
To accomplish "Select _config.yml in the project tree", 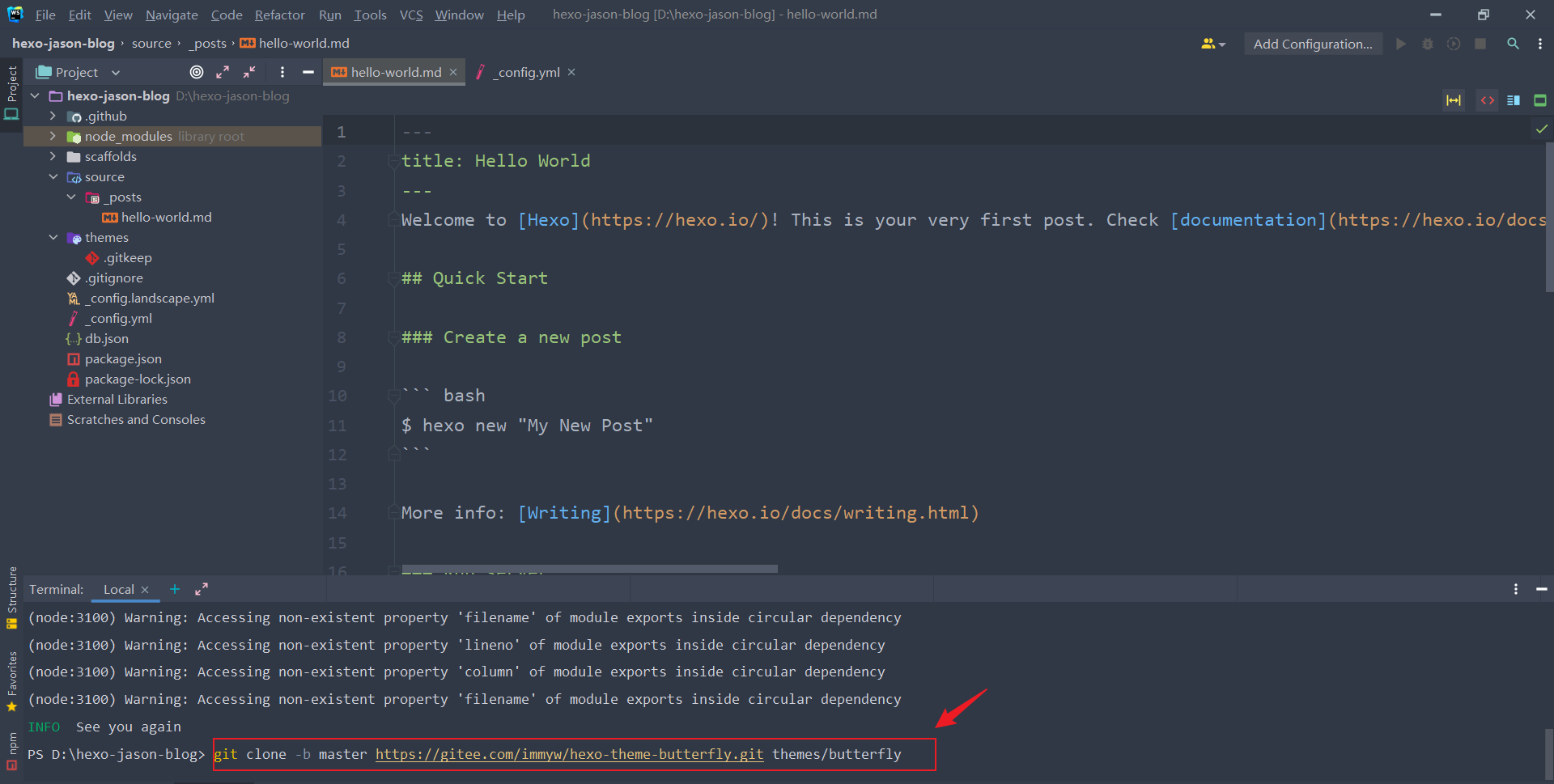I will tap(110, 319).
